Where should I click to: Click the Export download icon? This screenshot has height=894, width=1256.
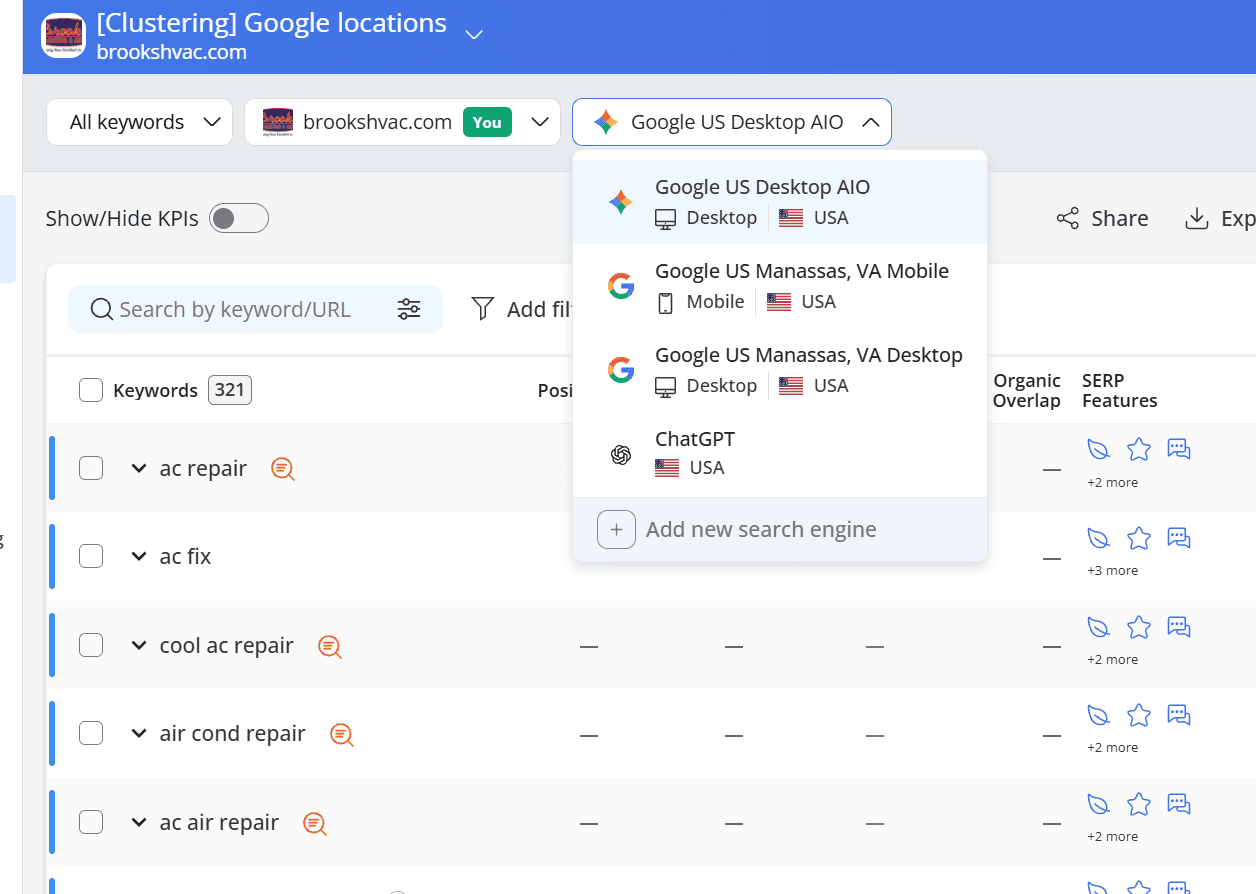pos(1197,218)
